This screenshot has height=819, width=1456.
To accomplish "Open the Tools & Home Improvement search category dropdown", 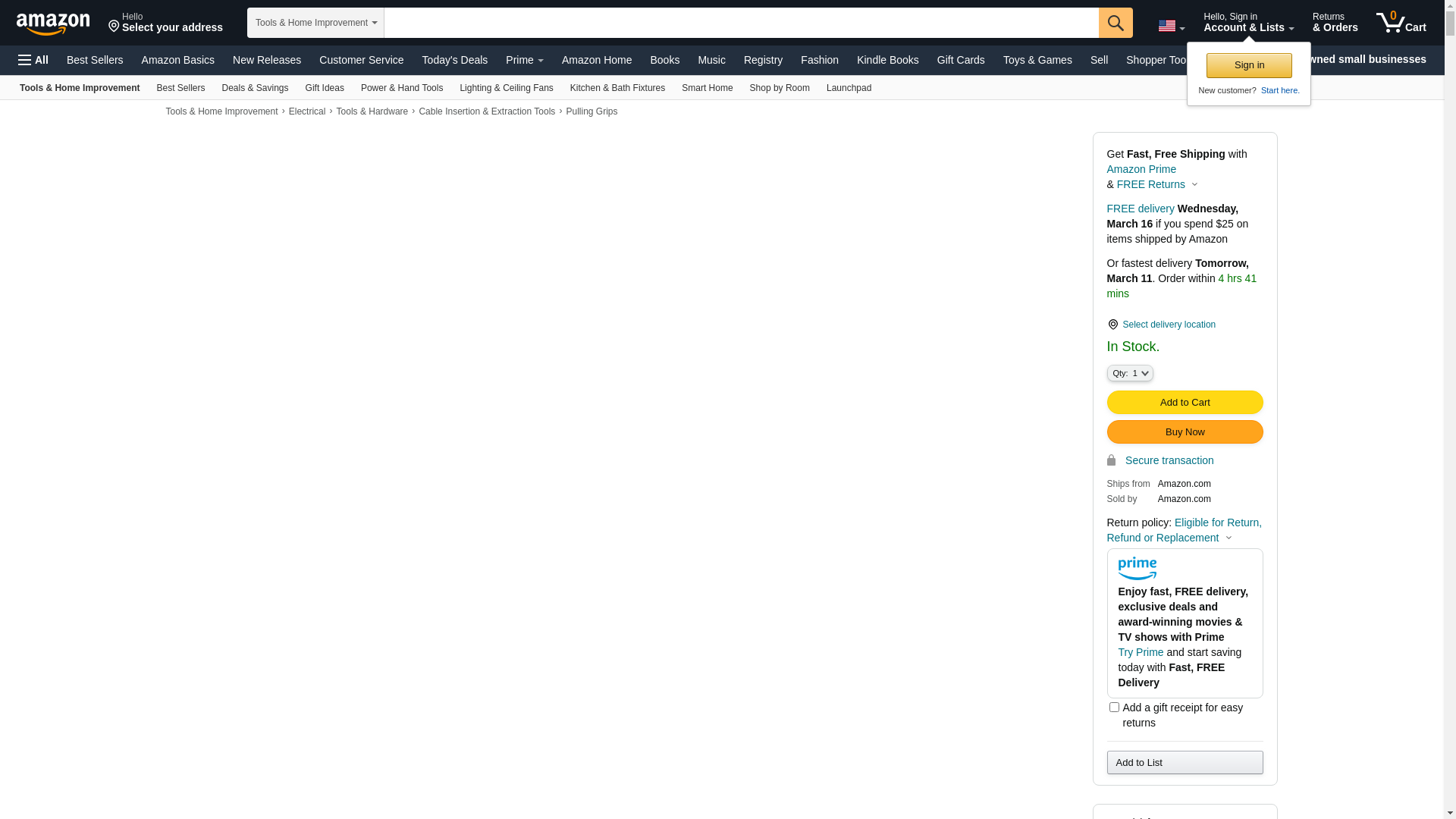I will (x=315, y=23).
